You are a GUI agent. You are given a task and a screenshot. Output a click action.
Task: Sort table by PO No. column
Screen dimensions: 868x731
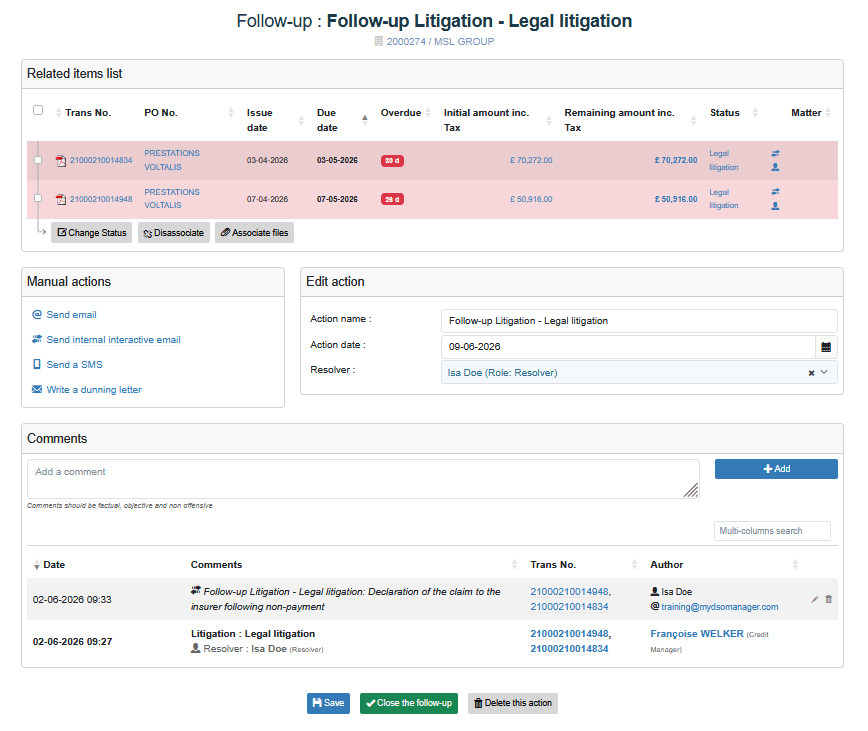(231, 113)
